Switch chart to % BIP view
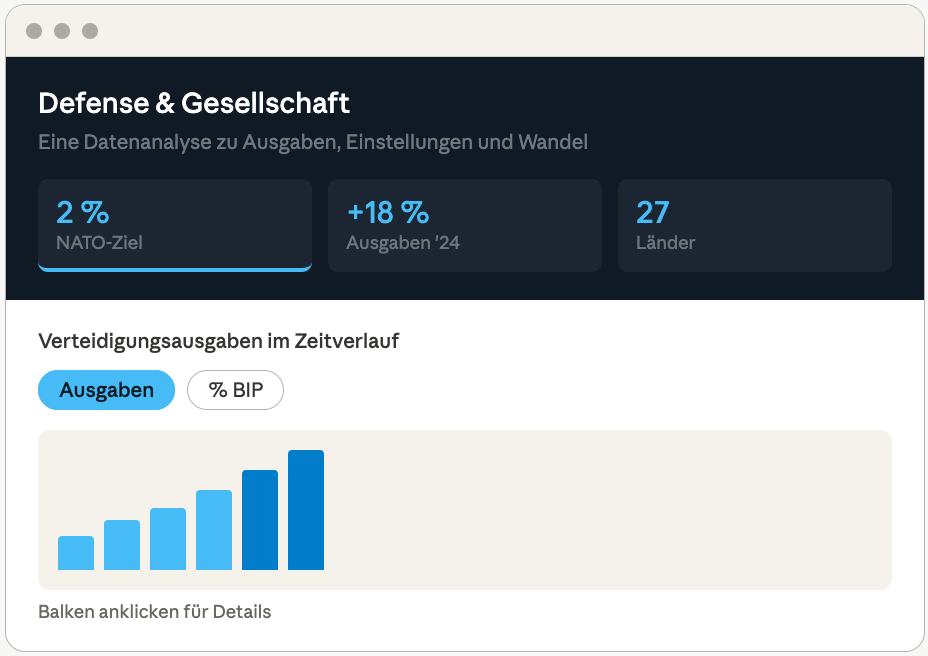 pos(236,390)
